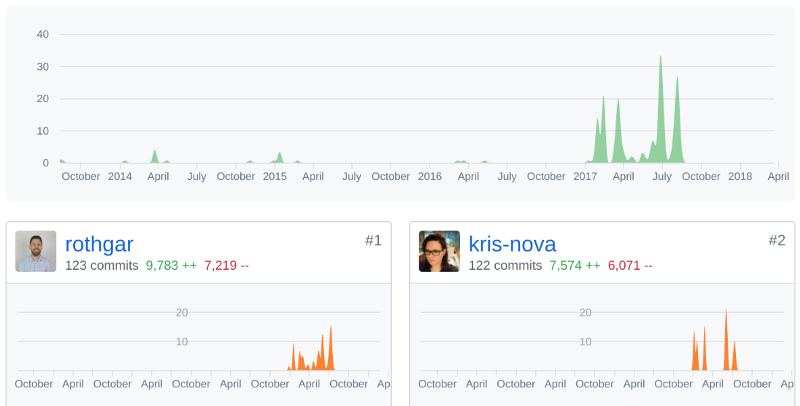Click the 2018 label on the main chart axis
The height and width of the screenshot is (406, 800).
(740, 176)
